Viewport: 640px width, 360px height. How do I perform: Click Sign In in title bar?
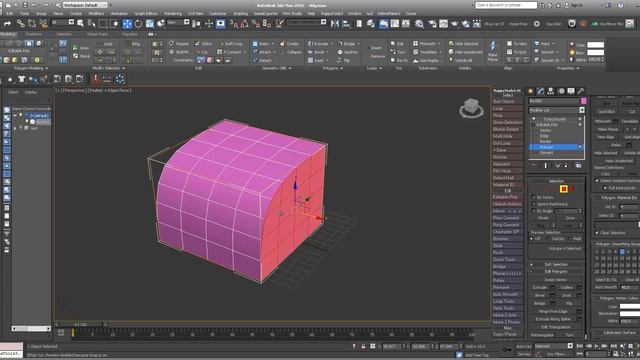[x=576, y=5]
